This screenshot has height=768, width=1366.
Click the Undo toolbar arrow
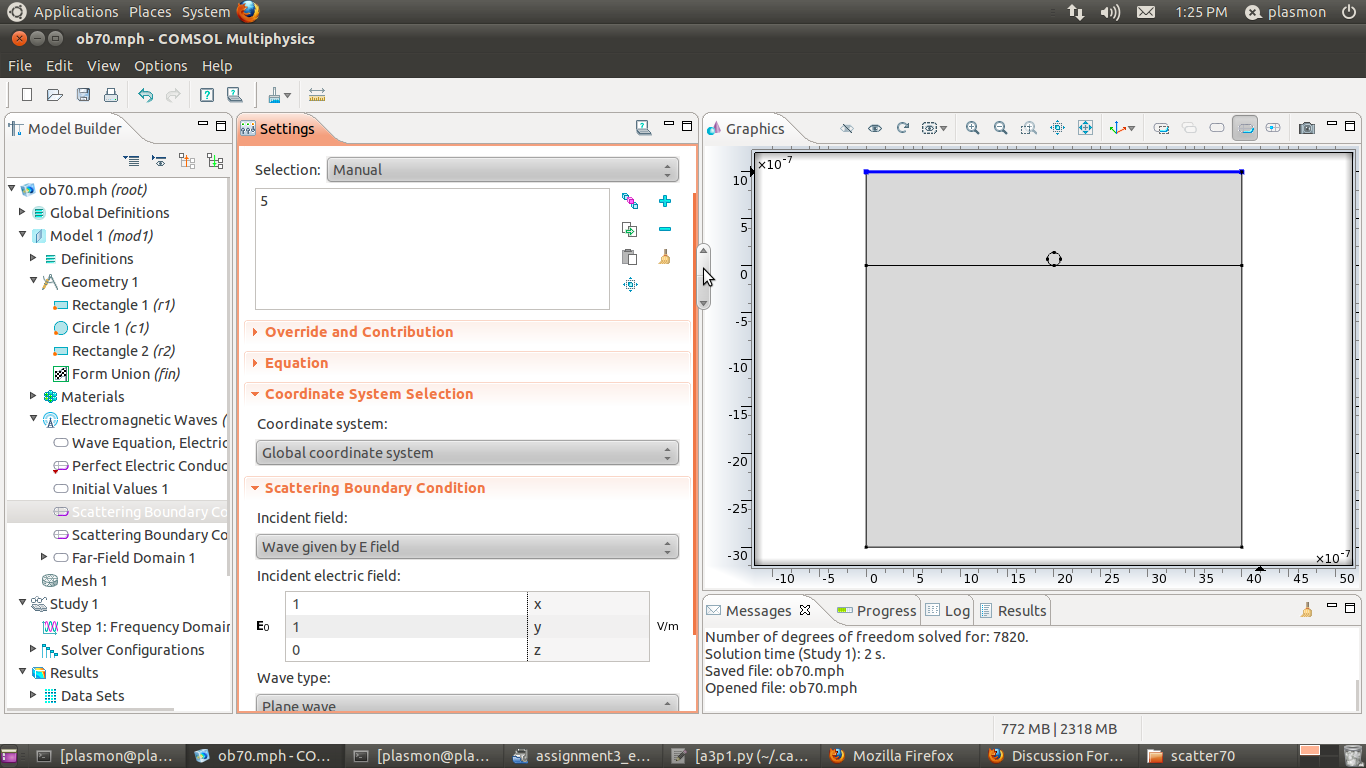[x=146, y=95]
